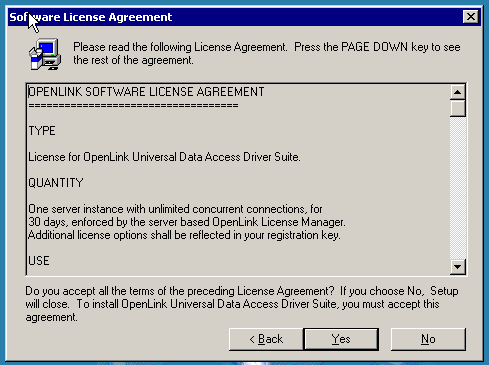Close the Software License Agreement dialog
Screen dimensions: 489x365
tap(471, 17)
